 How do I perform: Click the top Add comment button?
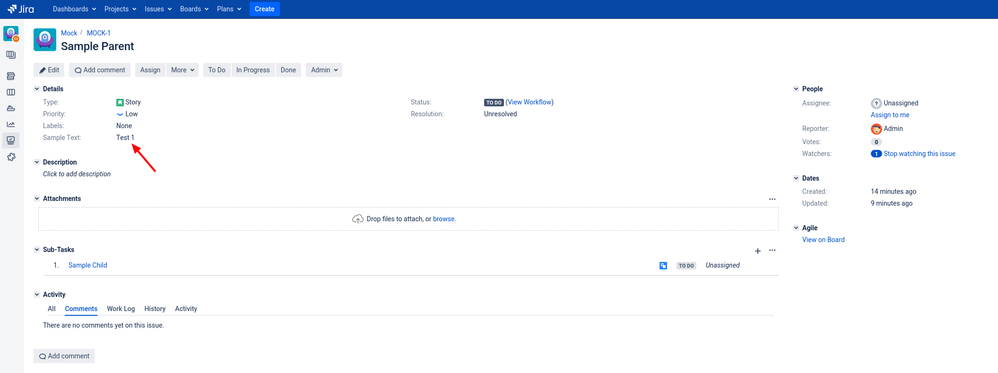click(100, 70)
